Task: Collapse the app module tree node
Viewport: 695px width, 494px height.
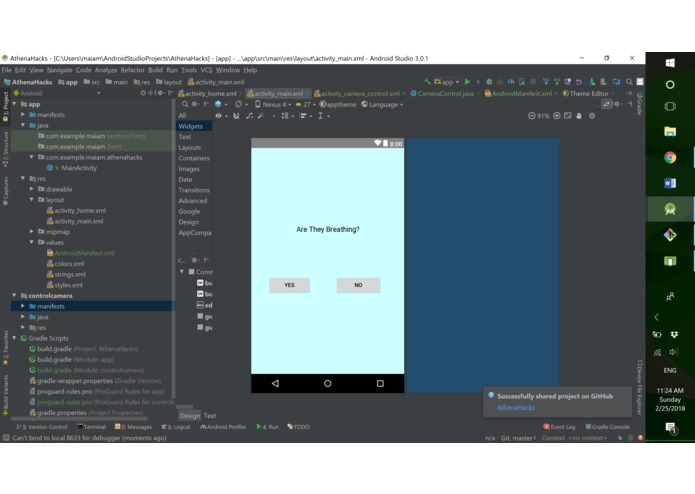Action: pyautogui.click(x=14, y=104)
